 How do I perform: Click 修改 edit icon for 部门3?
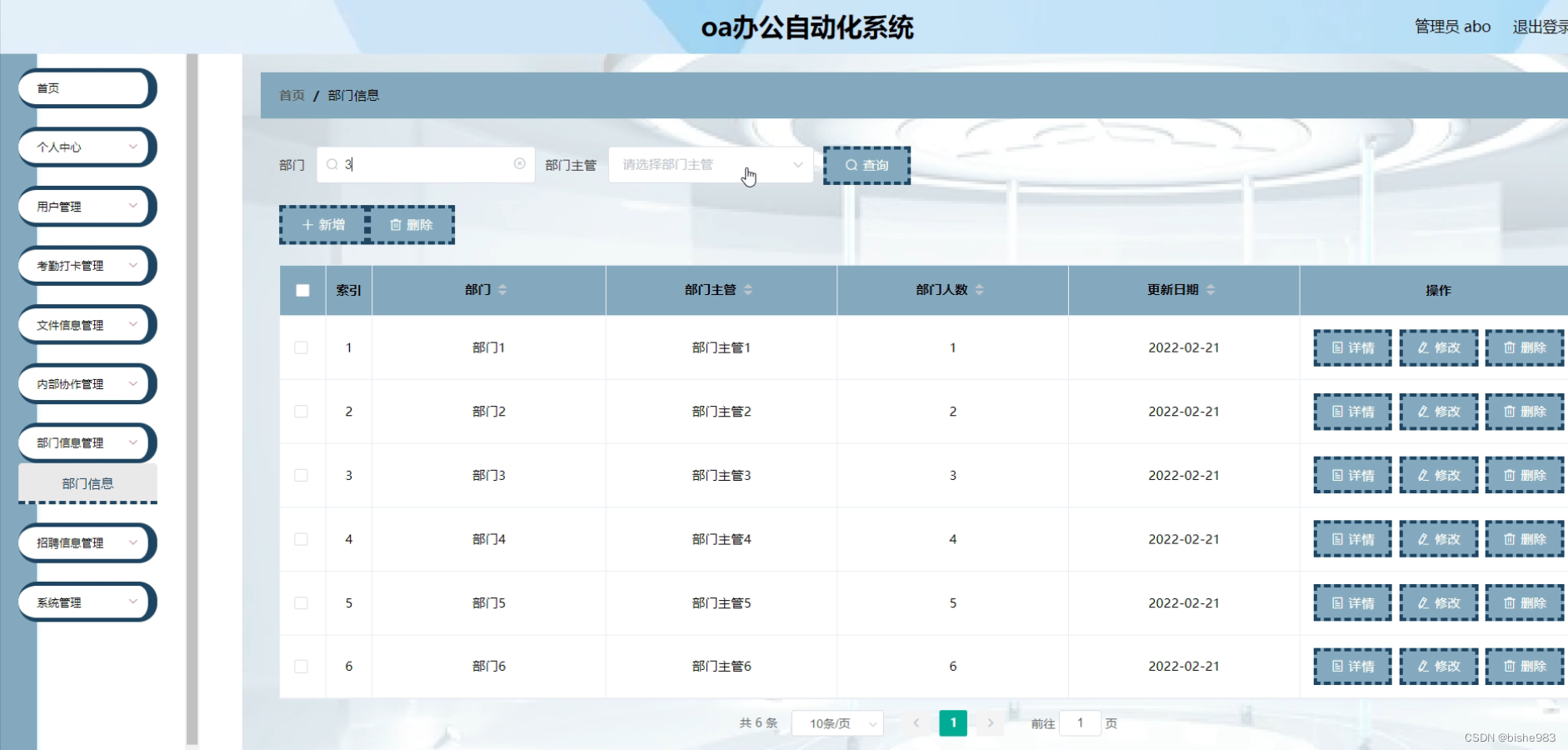click(x=1423, y=475)
